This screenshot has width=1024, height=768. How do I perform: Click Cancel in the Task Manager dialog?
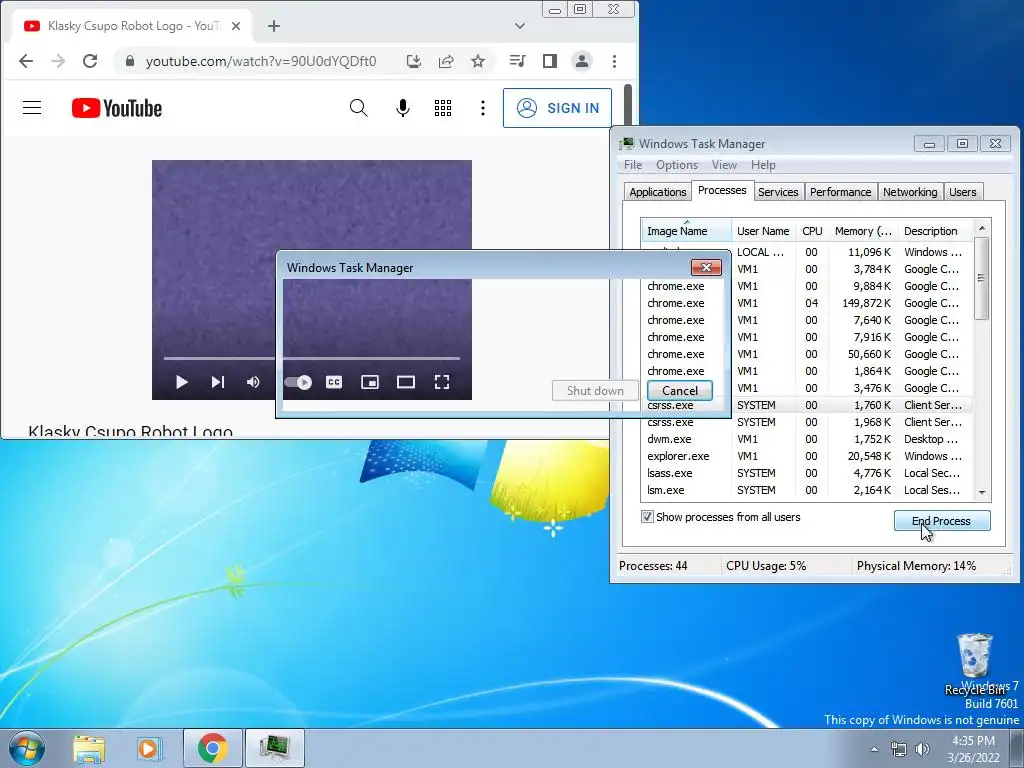[x=679, y=391]
